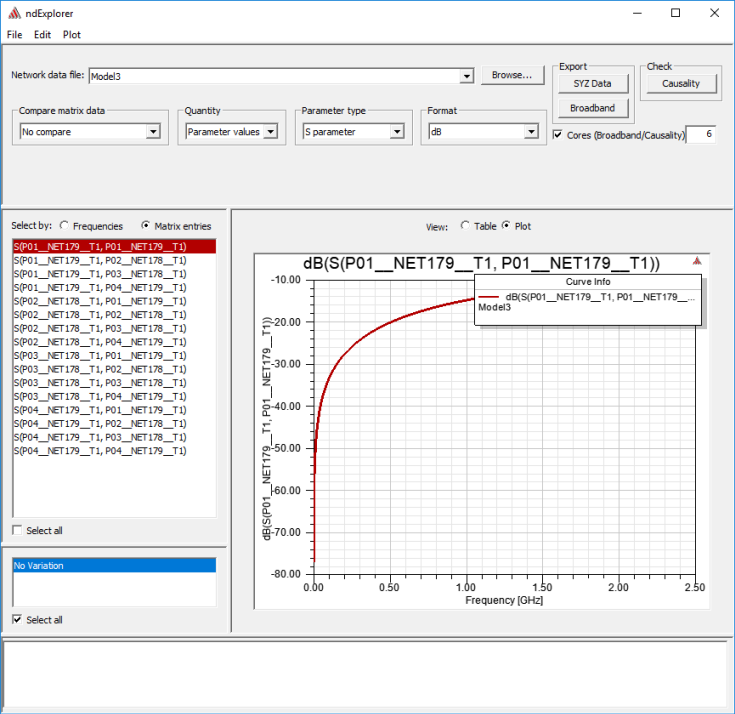Export SYZ Data

[x=592, y=83]
